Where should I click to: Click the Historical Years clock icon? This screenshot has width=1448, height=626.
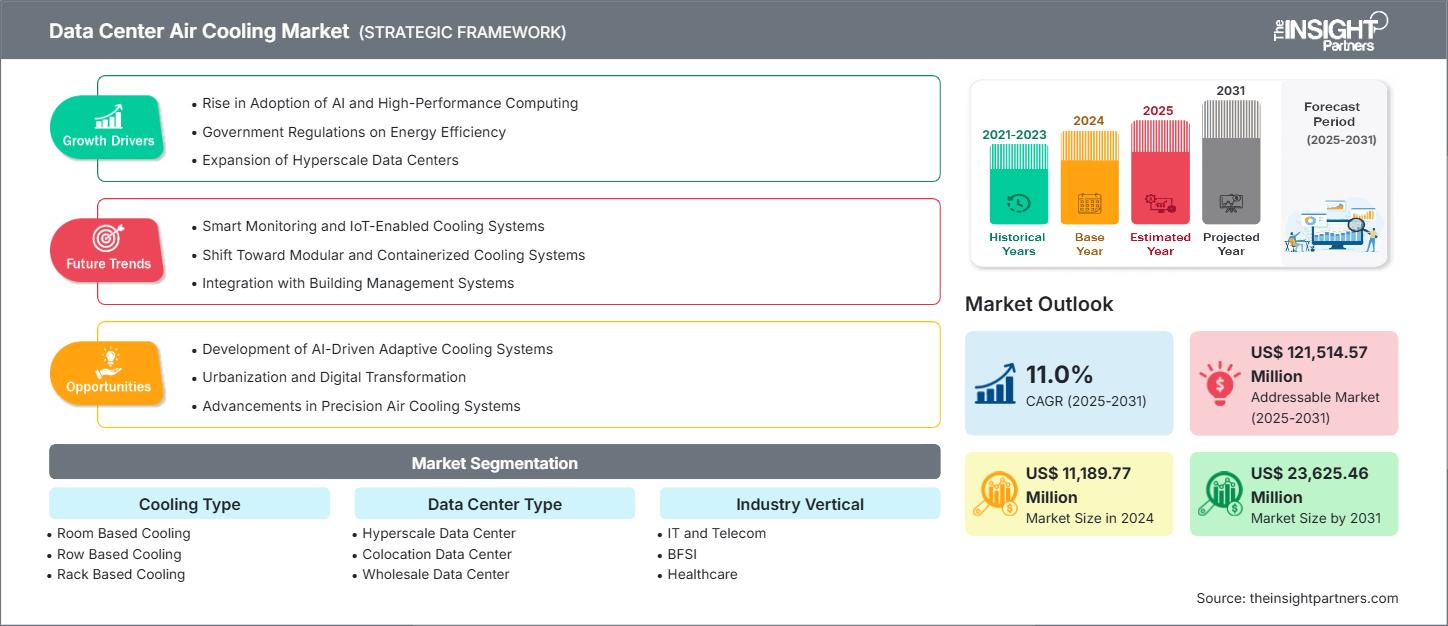click(x=1017, y=204)
